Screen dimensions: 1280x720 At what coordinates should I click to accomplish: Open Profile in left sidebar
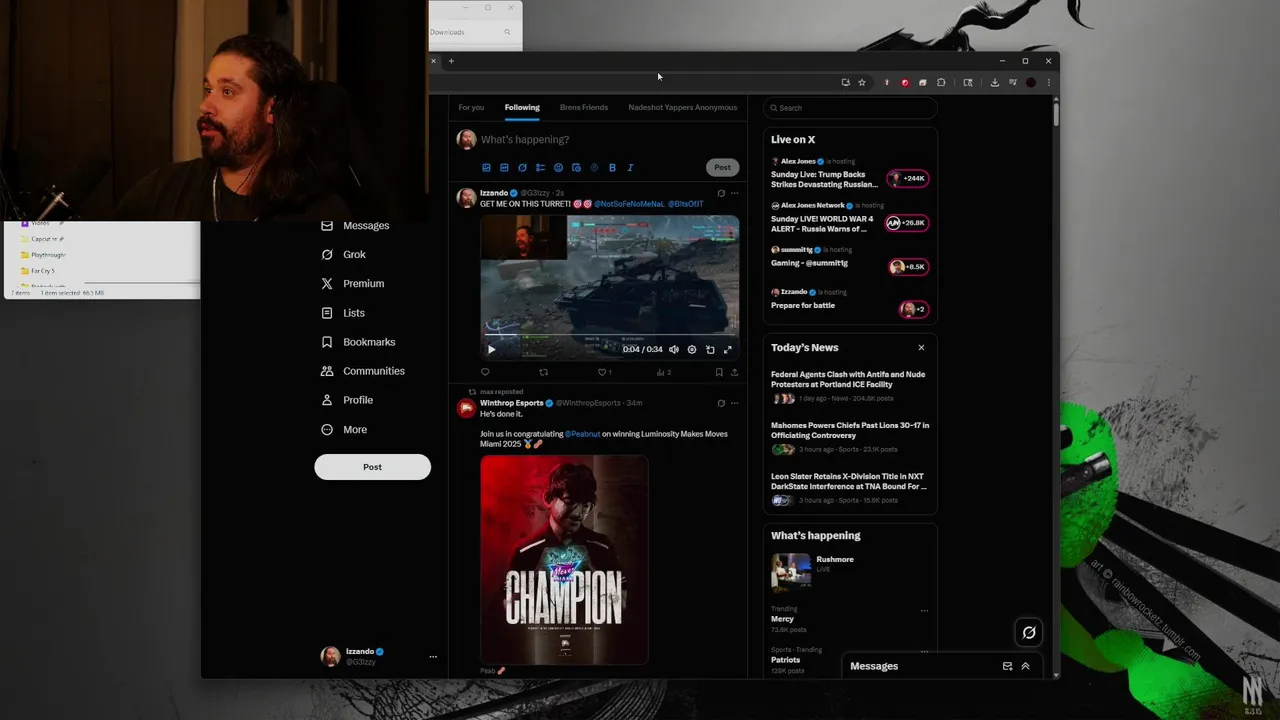[346, 400]
